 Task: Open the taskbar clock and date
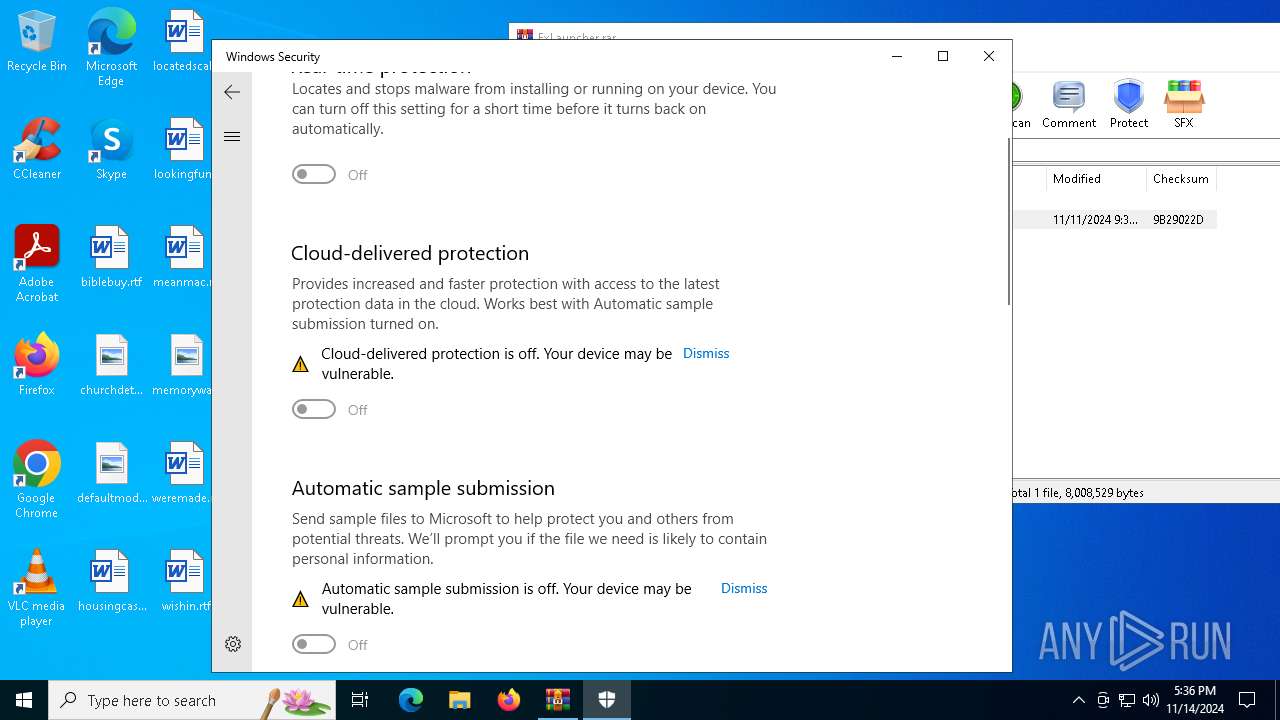(1196, 700)
